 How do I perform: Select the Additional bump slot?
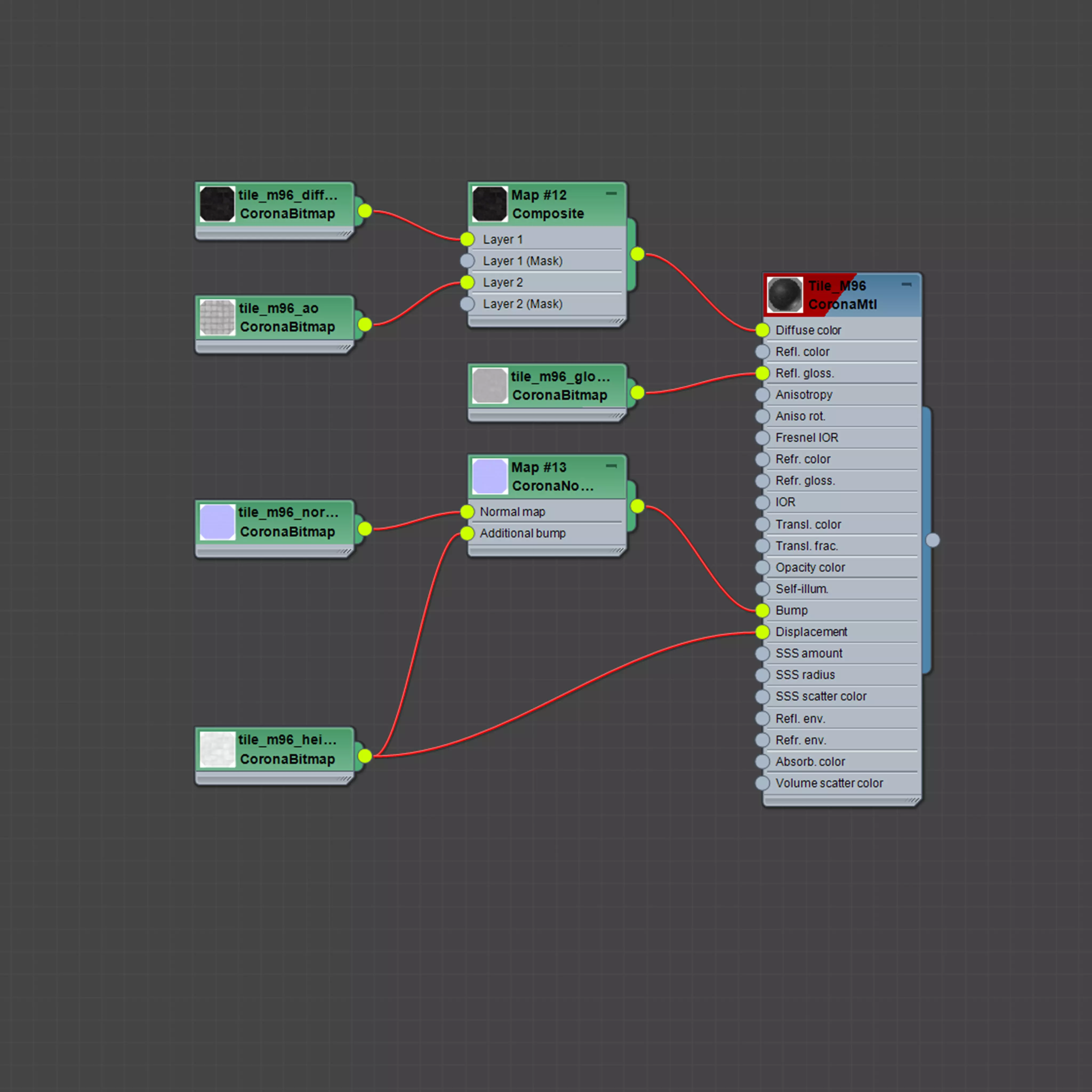(x=522, y=533)
